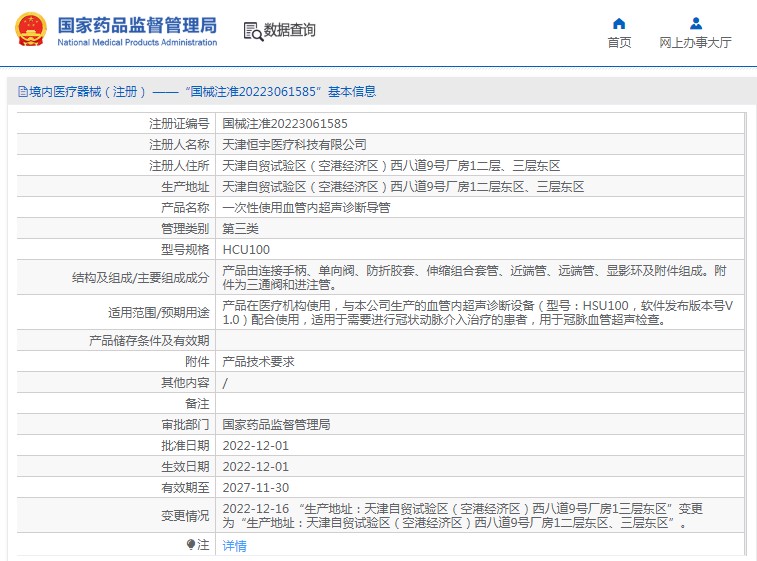Open 网上办事大厅 user icon
Image resolution: width=757 pixels, height=561 pixels.
[x=696, y=23]
